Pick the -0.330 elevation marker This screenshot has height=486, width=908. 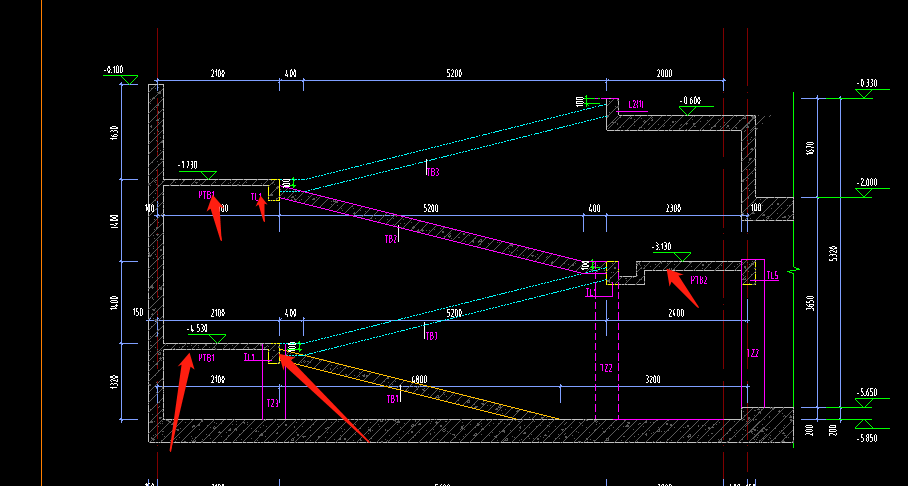coord(863,94)
